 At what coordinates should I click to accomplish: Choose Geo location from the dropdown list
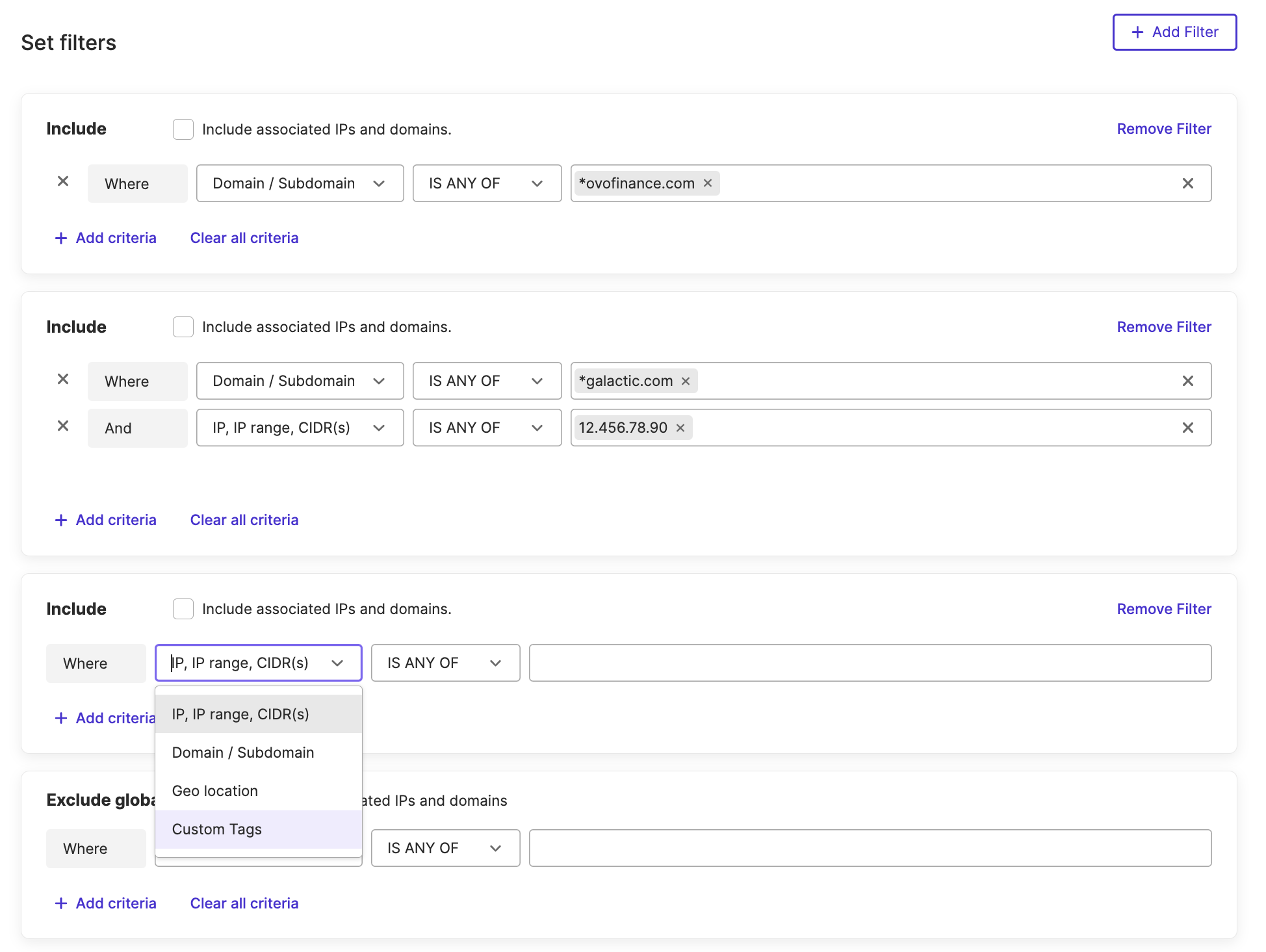[x=259, y=791]
